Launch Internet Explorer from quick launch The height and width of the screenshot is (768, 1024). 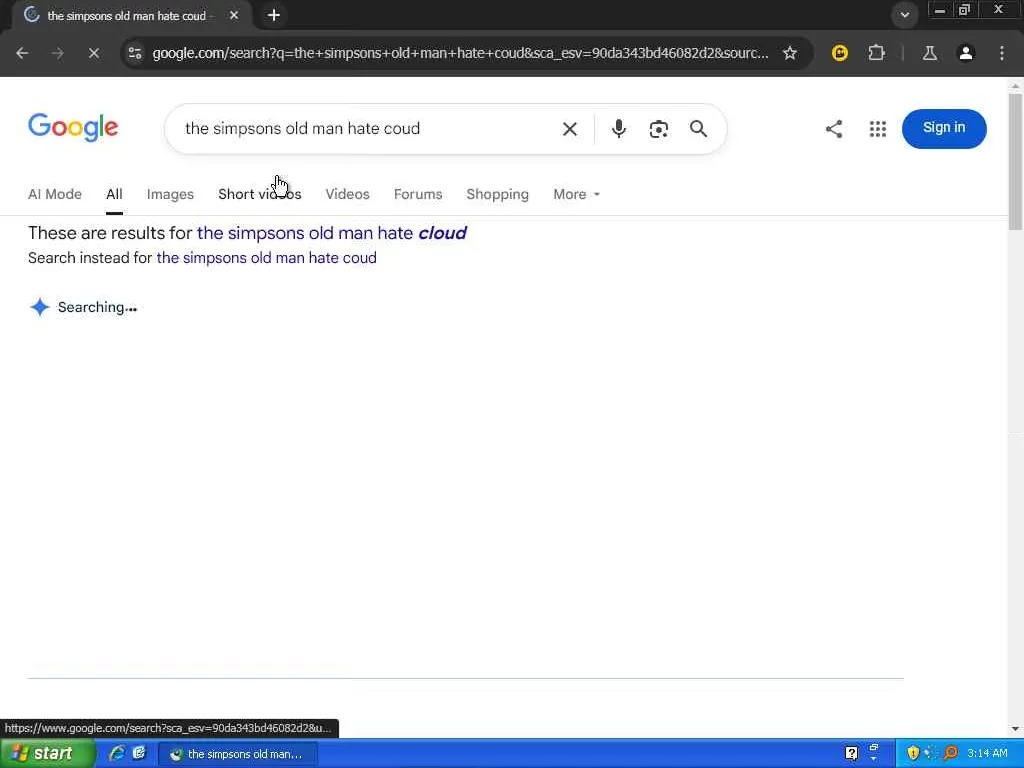117,753
